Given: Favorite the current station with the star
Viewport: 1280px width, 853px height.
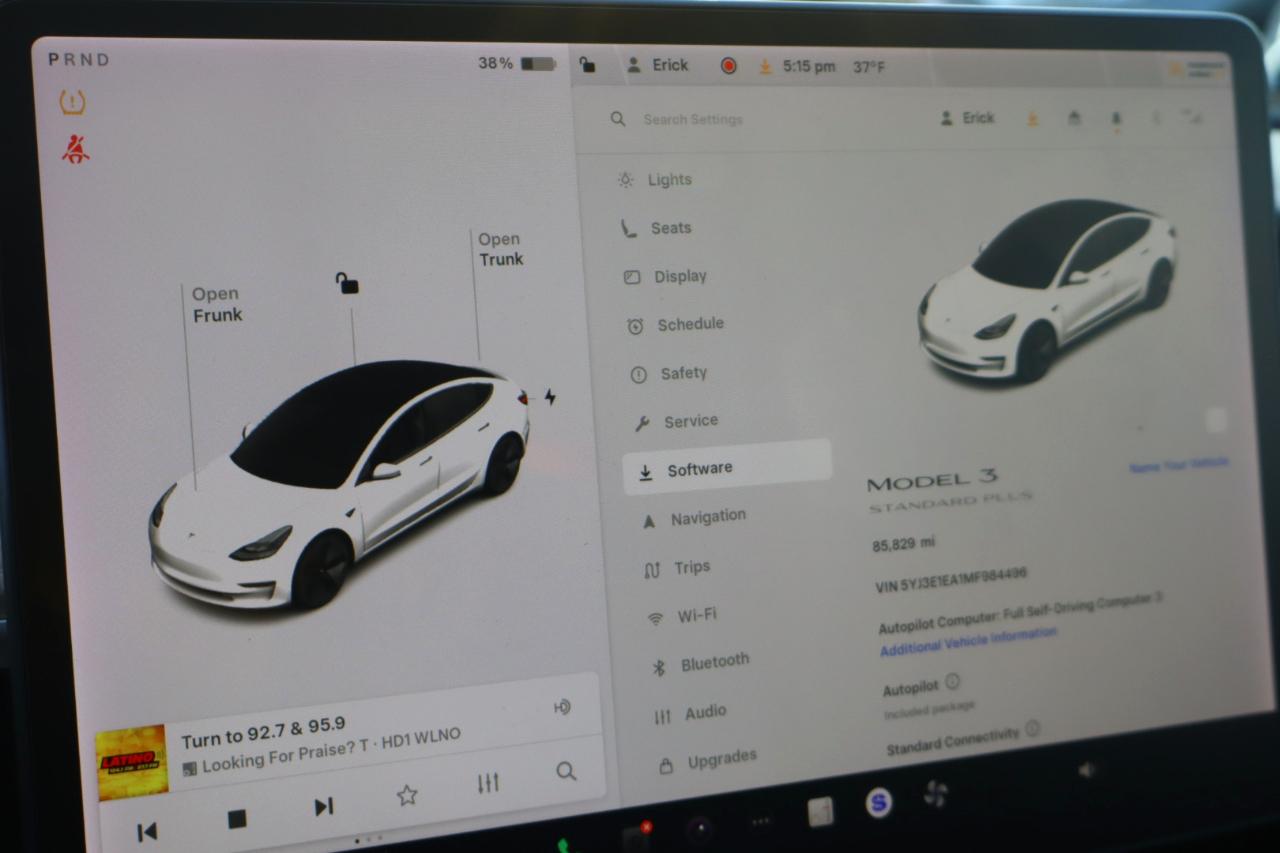Looking at the screenshot, I should pyautogui.click(x=407, y=793).
